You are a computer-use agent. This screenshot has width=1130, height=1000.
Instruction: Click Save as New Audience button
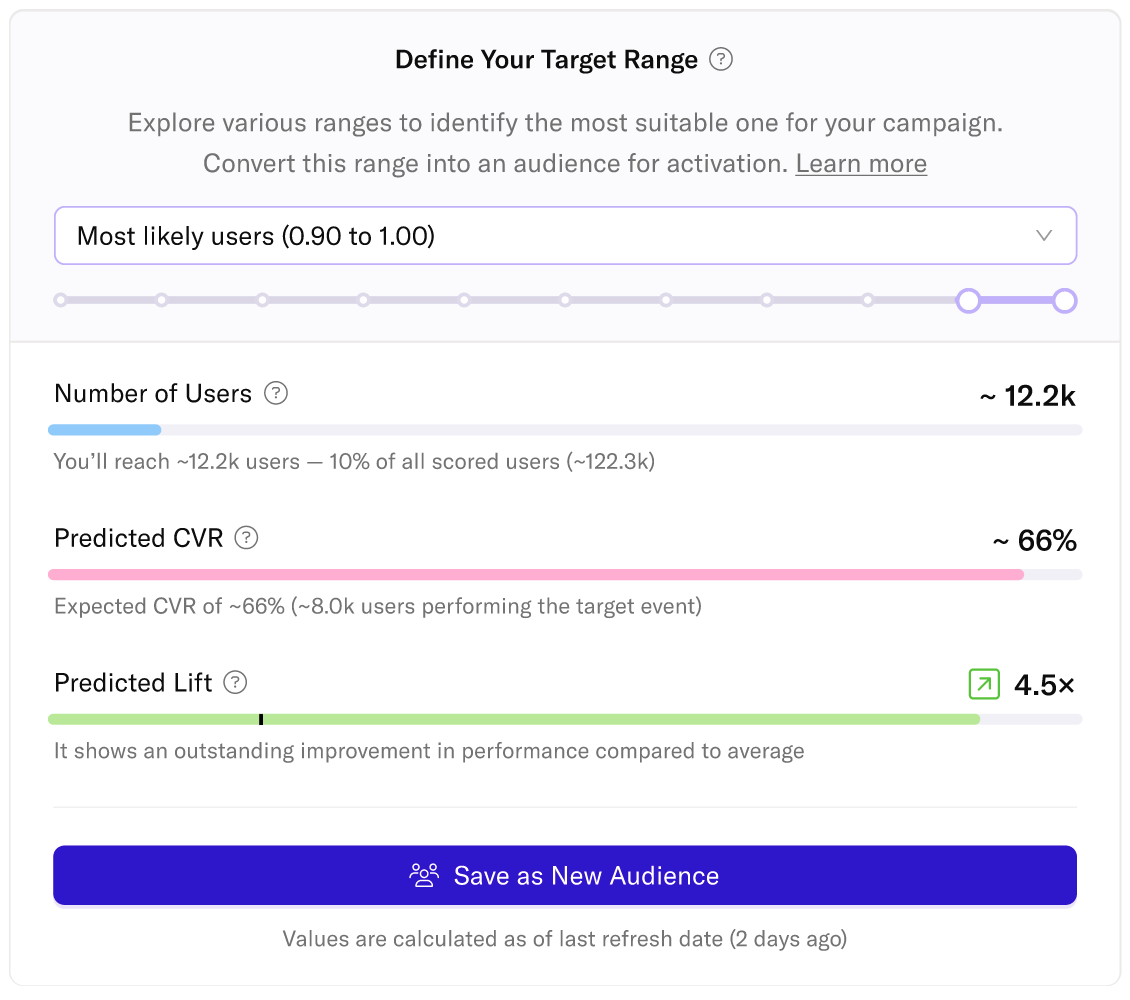click(565, 876)
